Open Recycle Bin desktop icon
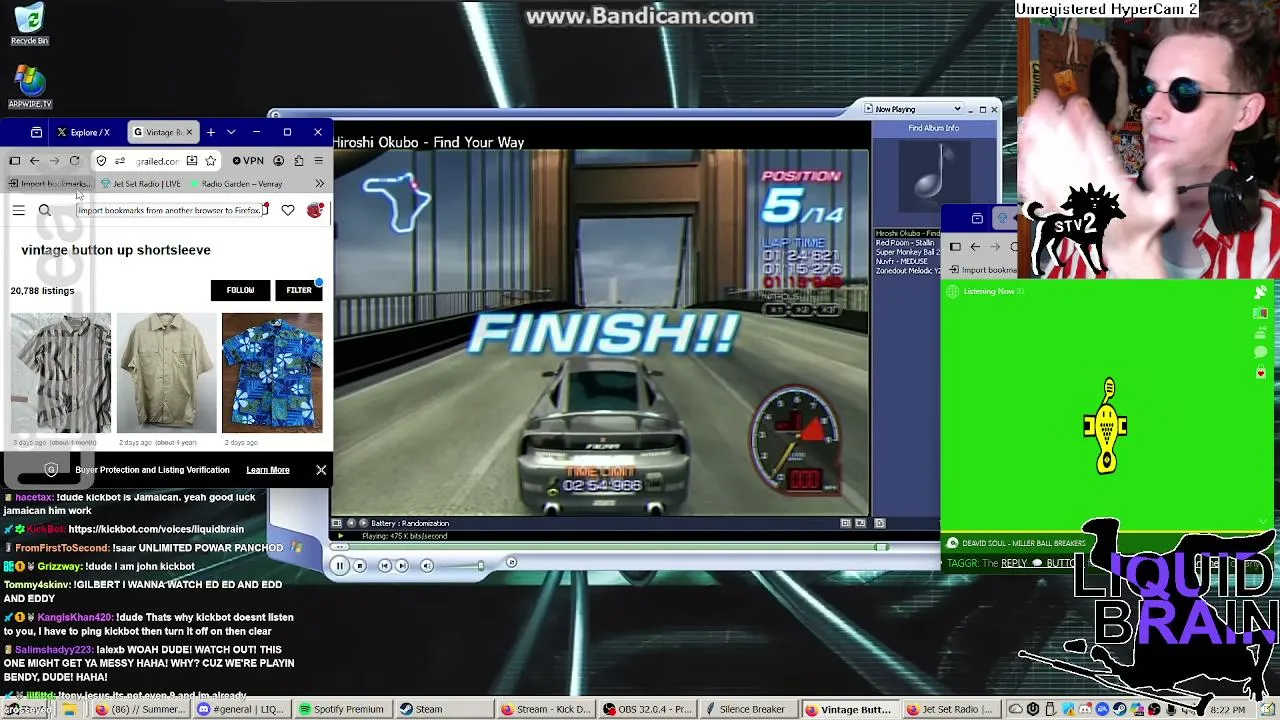Screen dimensions: 1280x720 point(29,25)
